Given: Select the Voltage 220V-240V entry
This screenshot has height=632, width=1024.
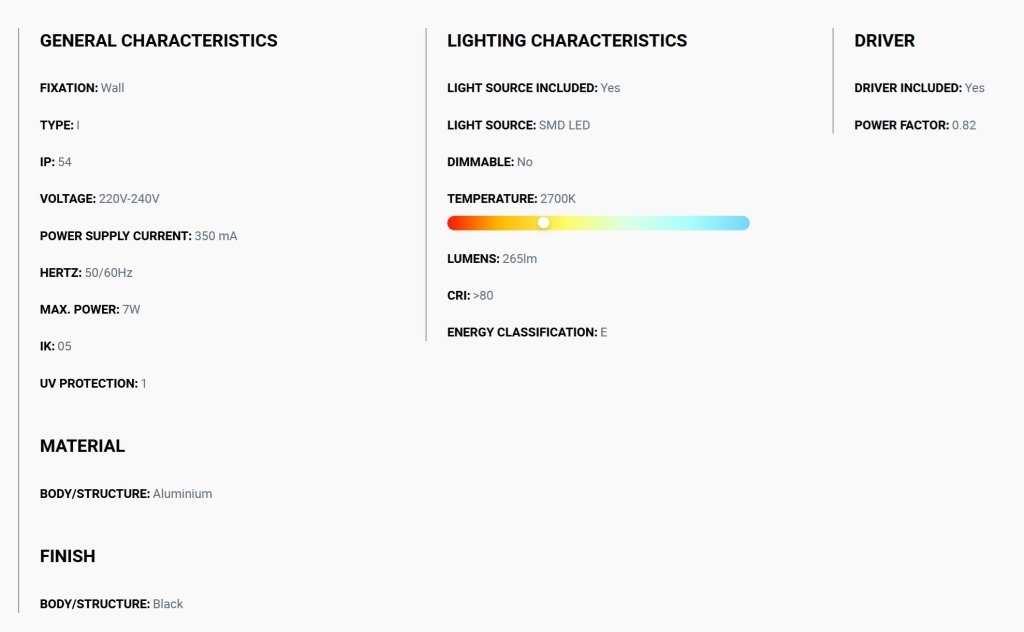Looking at the screenshot, I should tap(99, 199).
